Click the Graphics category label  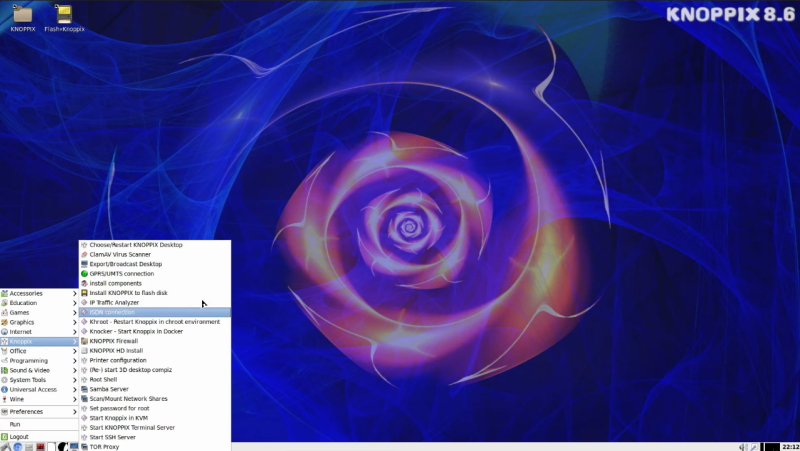(22, 322)
